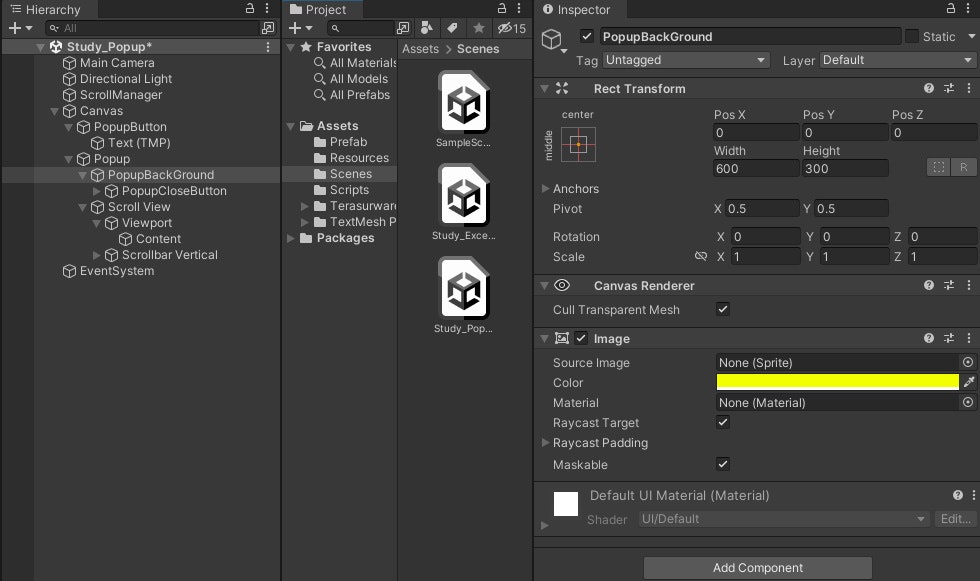Toggle constrained proportions scale link
Viewport: 980px width, 581px height.
701,256
